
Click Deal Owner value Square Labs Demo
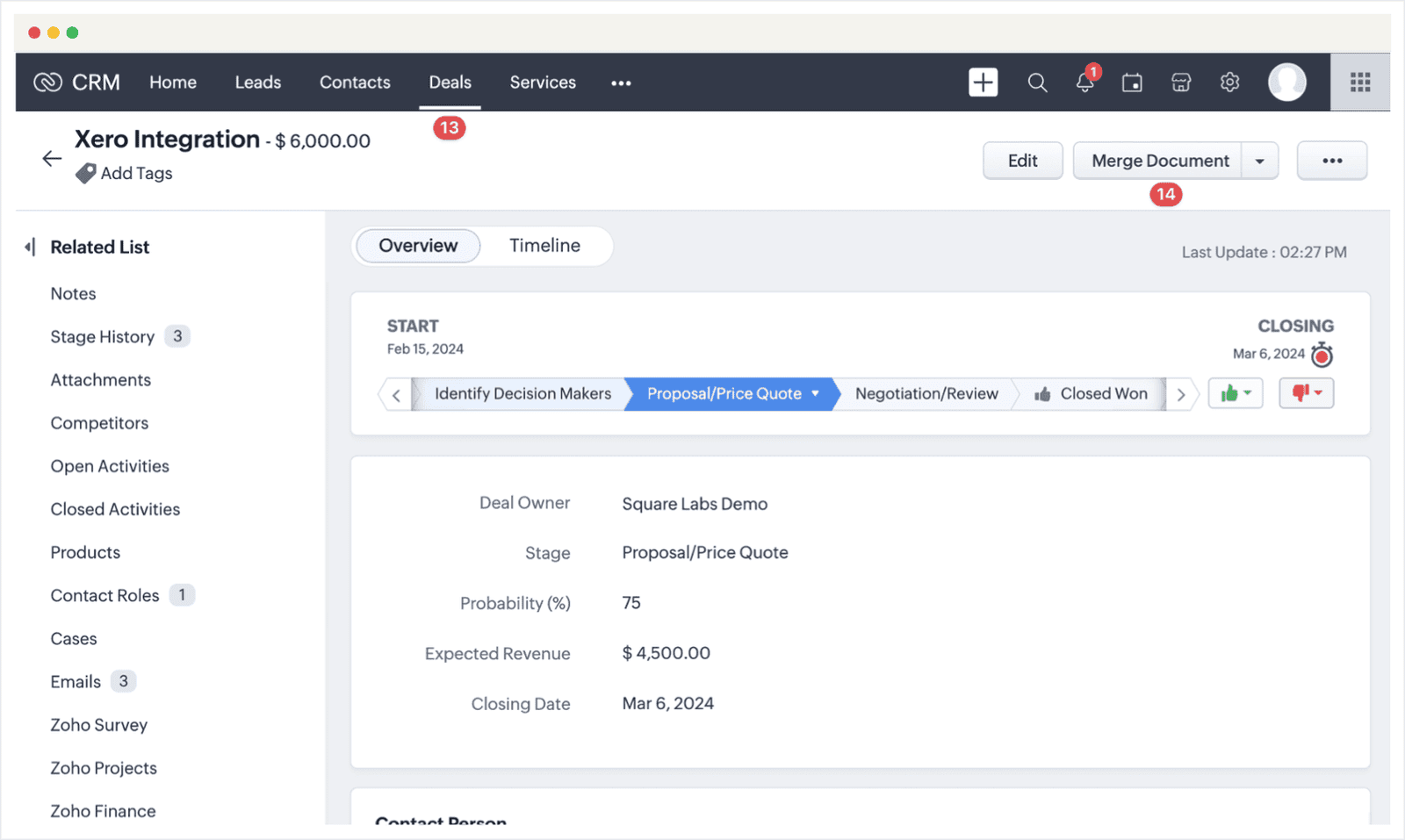695,504
